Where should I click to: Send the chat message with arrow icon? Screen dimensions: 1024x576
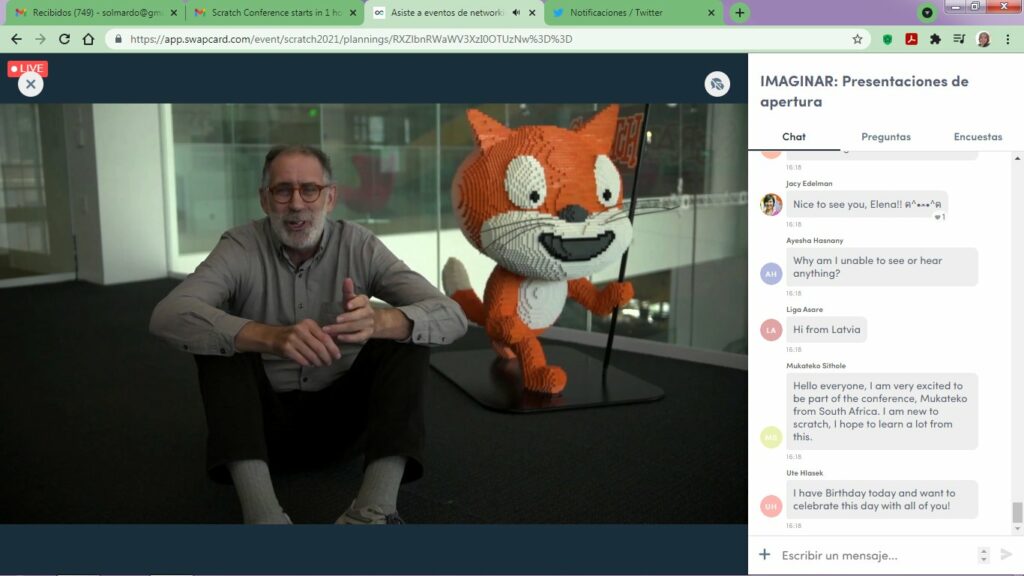(x=1006, y=554)
